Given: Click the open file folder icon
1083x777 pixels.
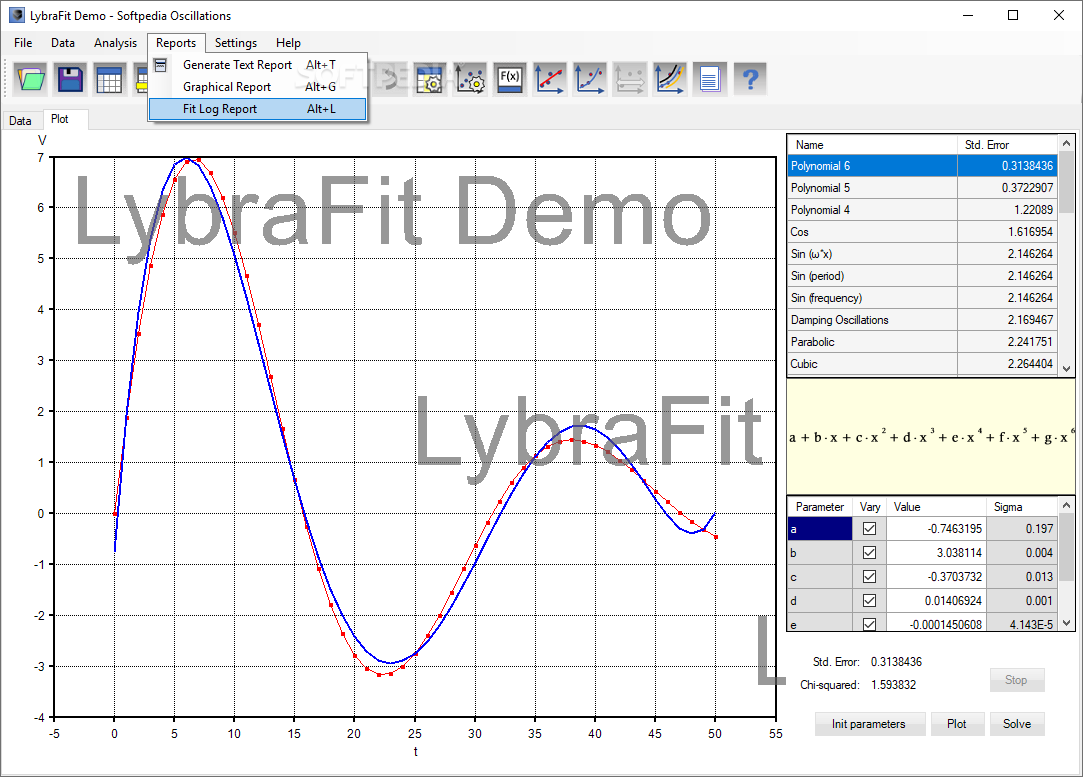Looking at the screenshot, I should pyautogui.click(x=30, y=79).
